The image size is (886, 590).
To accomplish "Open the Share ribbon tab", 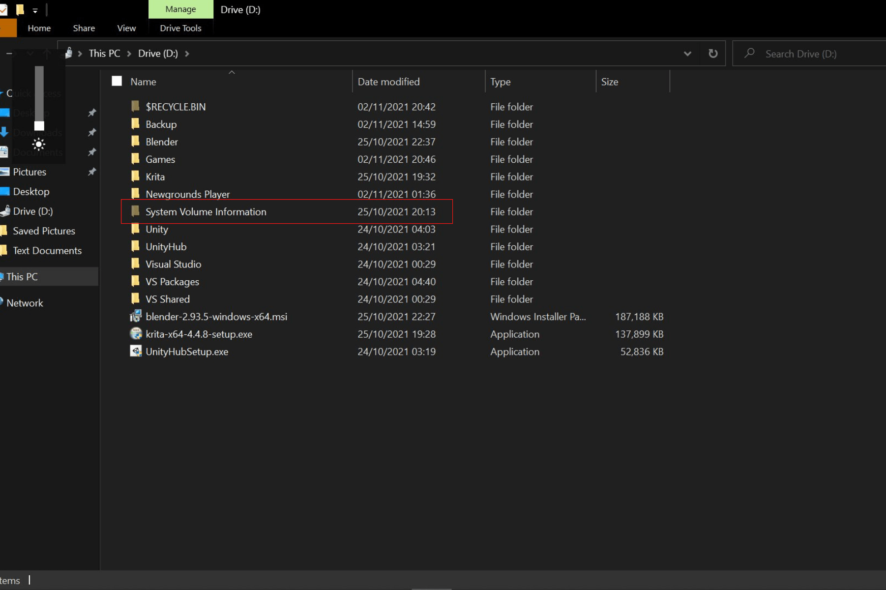I will [84, 29].
